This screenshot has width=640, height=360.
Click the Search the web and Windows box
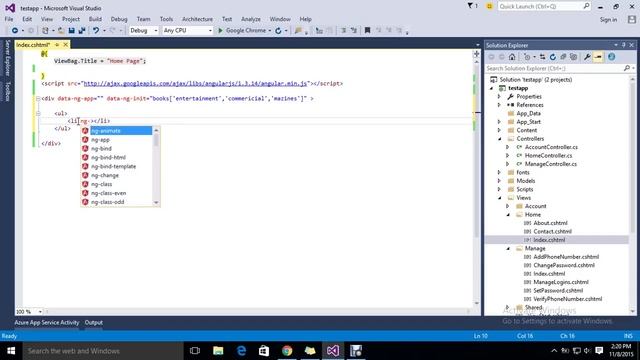(x=103, y=351)
